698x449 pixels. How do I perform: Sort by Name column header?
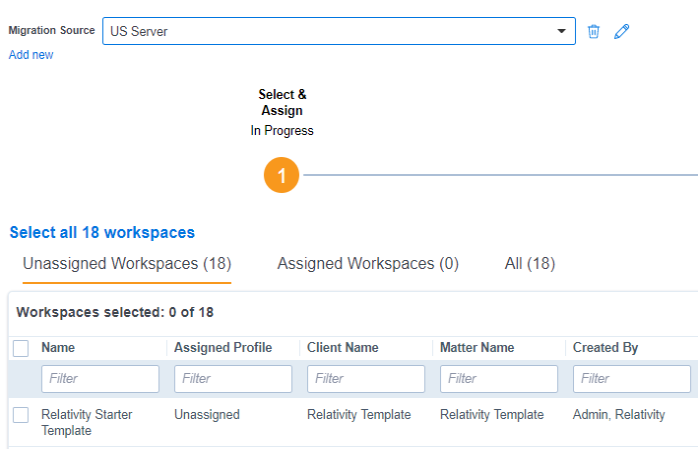[x=58, y=348]
